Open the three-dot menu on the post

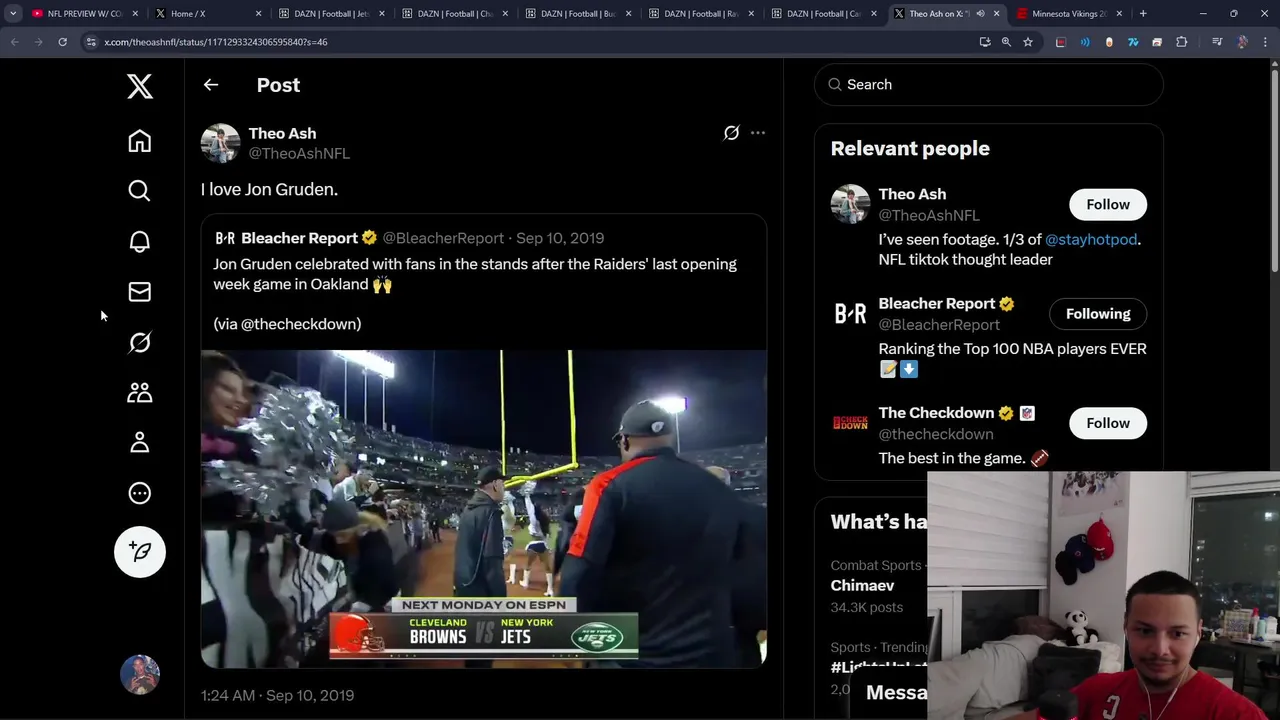758,133
